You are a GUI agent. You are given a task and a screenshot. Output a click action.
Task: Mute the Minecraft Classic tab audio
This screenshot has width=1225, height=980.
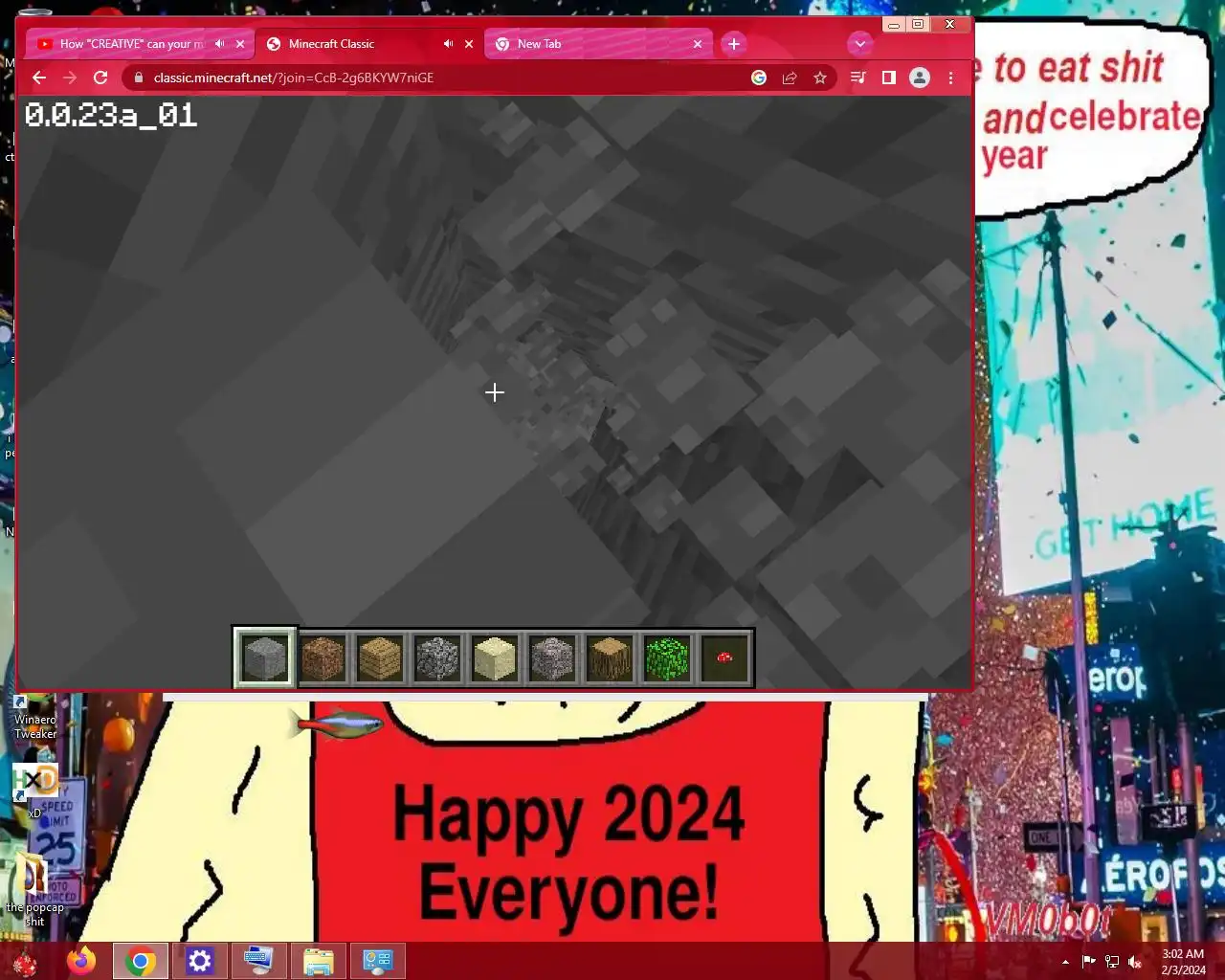448,44
